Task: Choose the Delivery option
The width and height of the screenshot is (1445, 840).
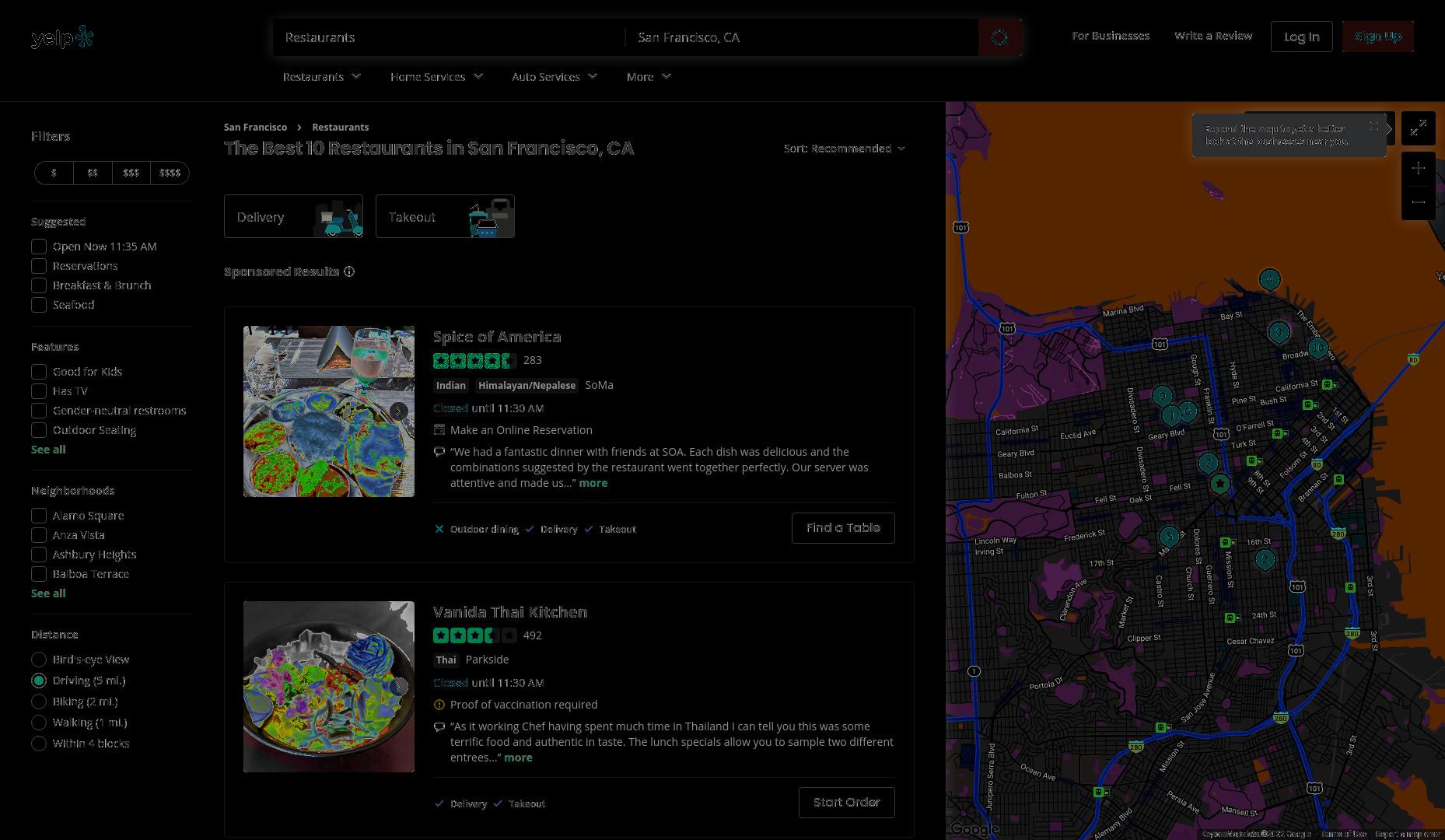Action: 293,216
